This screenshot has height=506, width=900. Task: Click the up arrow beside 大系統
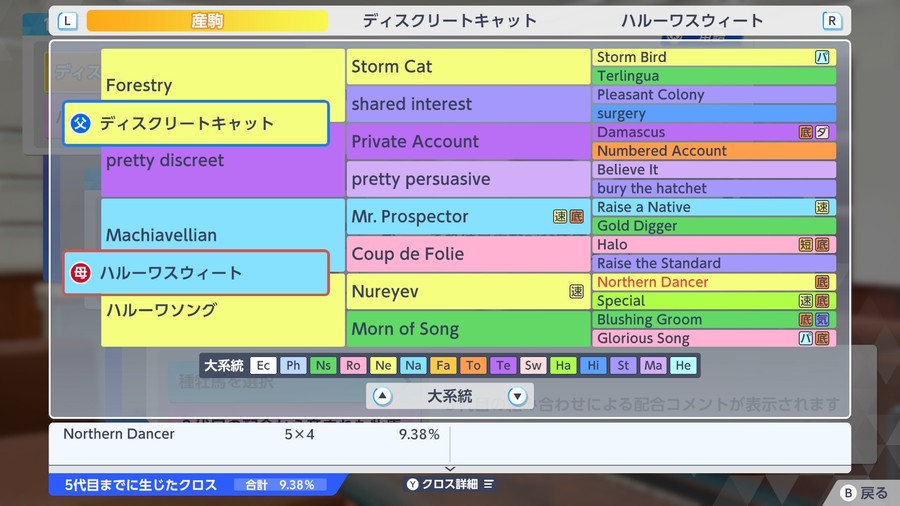click(x=382, y=396)
